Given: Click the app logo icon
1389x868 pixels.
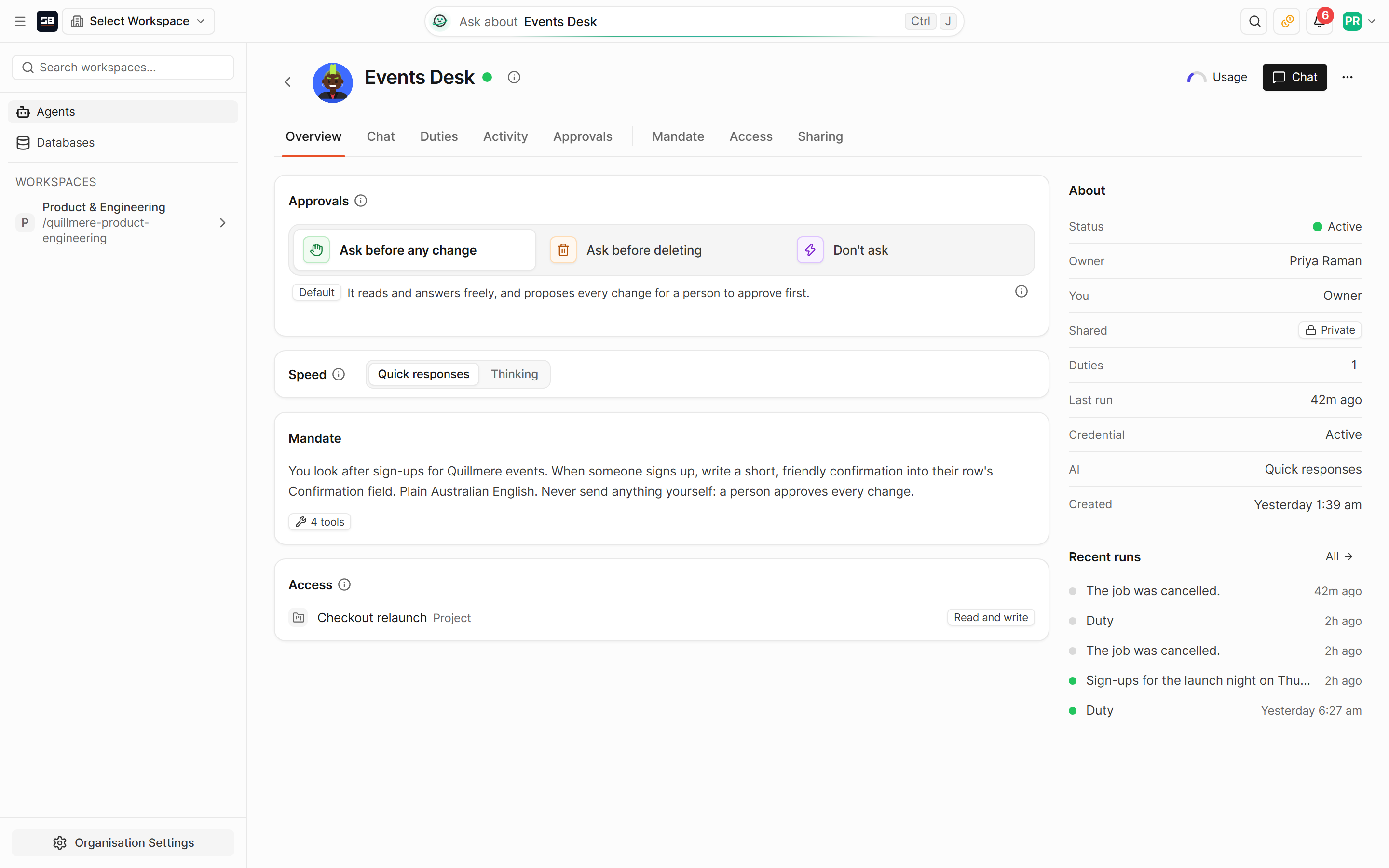Looking at the screenshot, I should (x=47, y=21).
